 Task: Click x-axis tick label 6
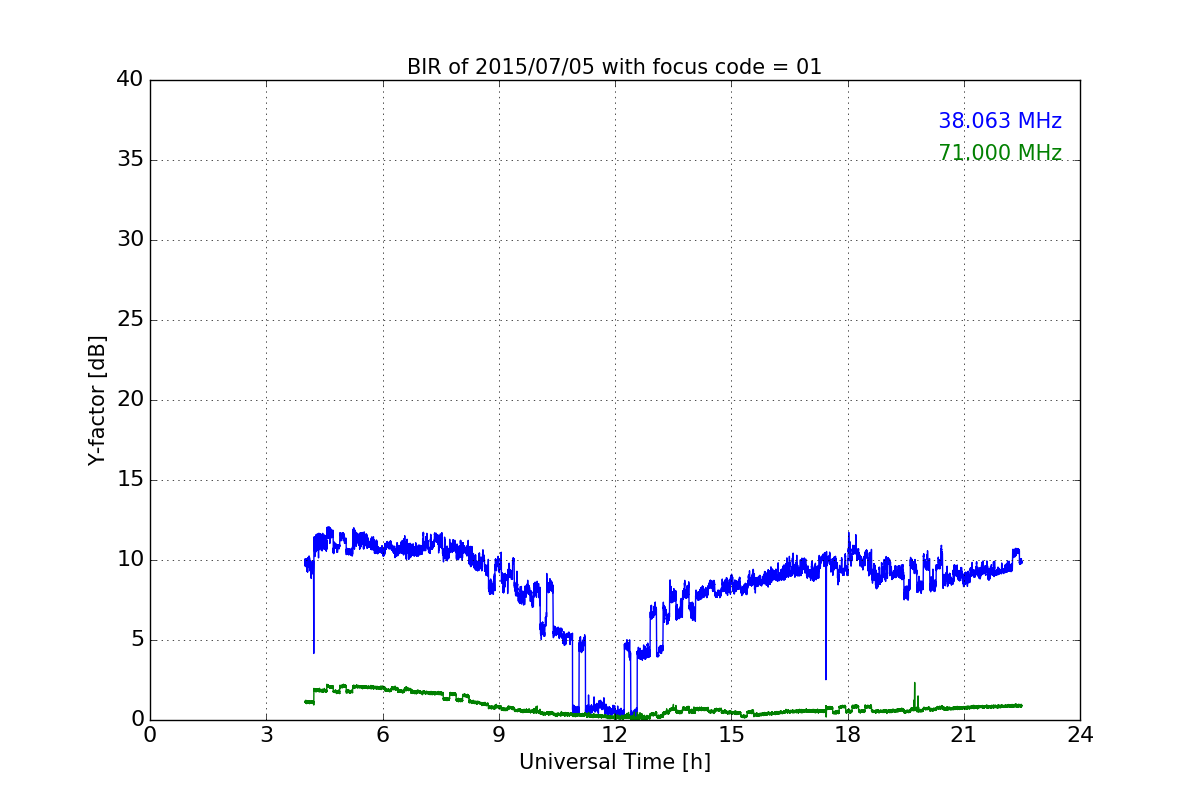tap(382, 735)
